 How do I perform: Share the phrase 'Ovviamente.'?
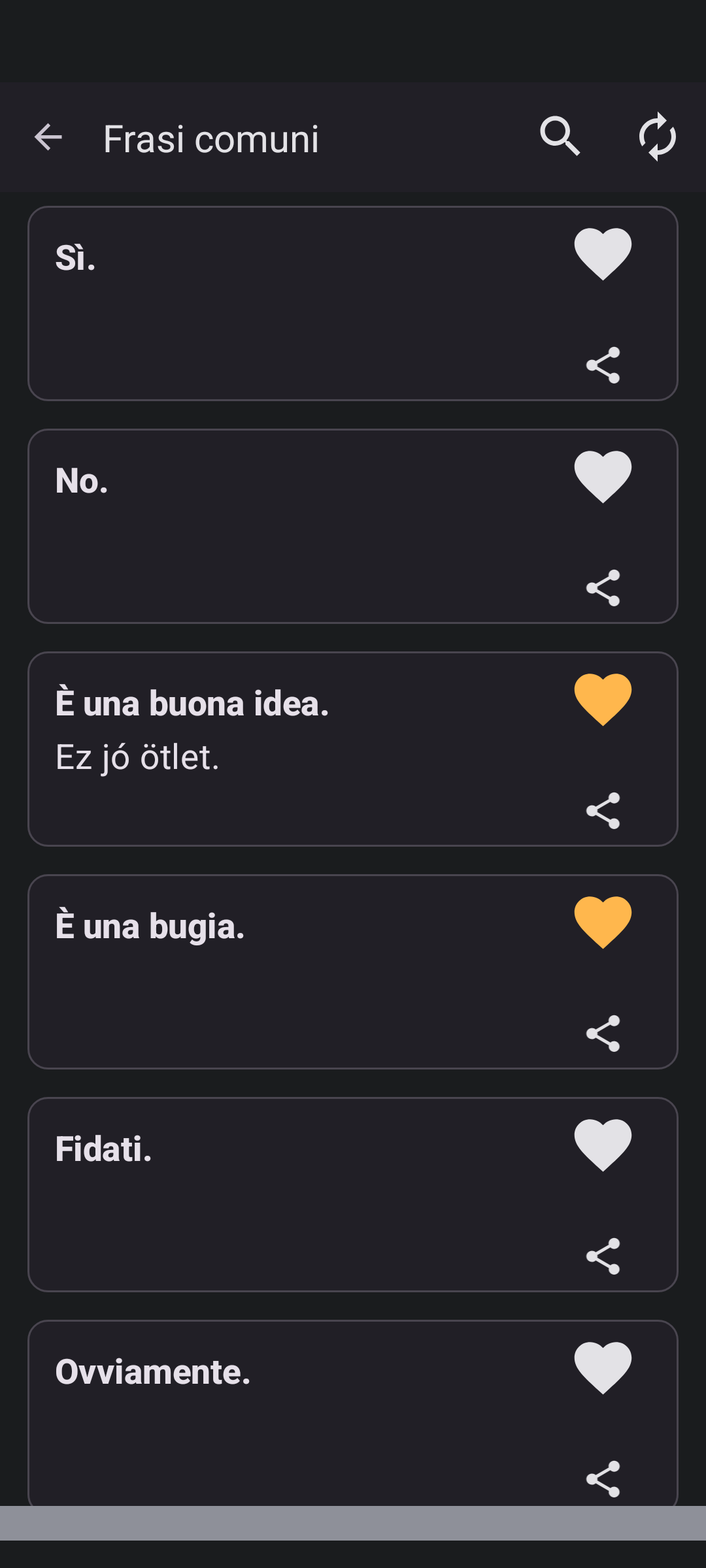[603, 1479]
